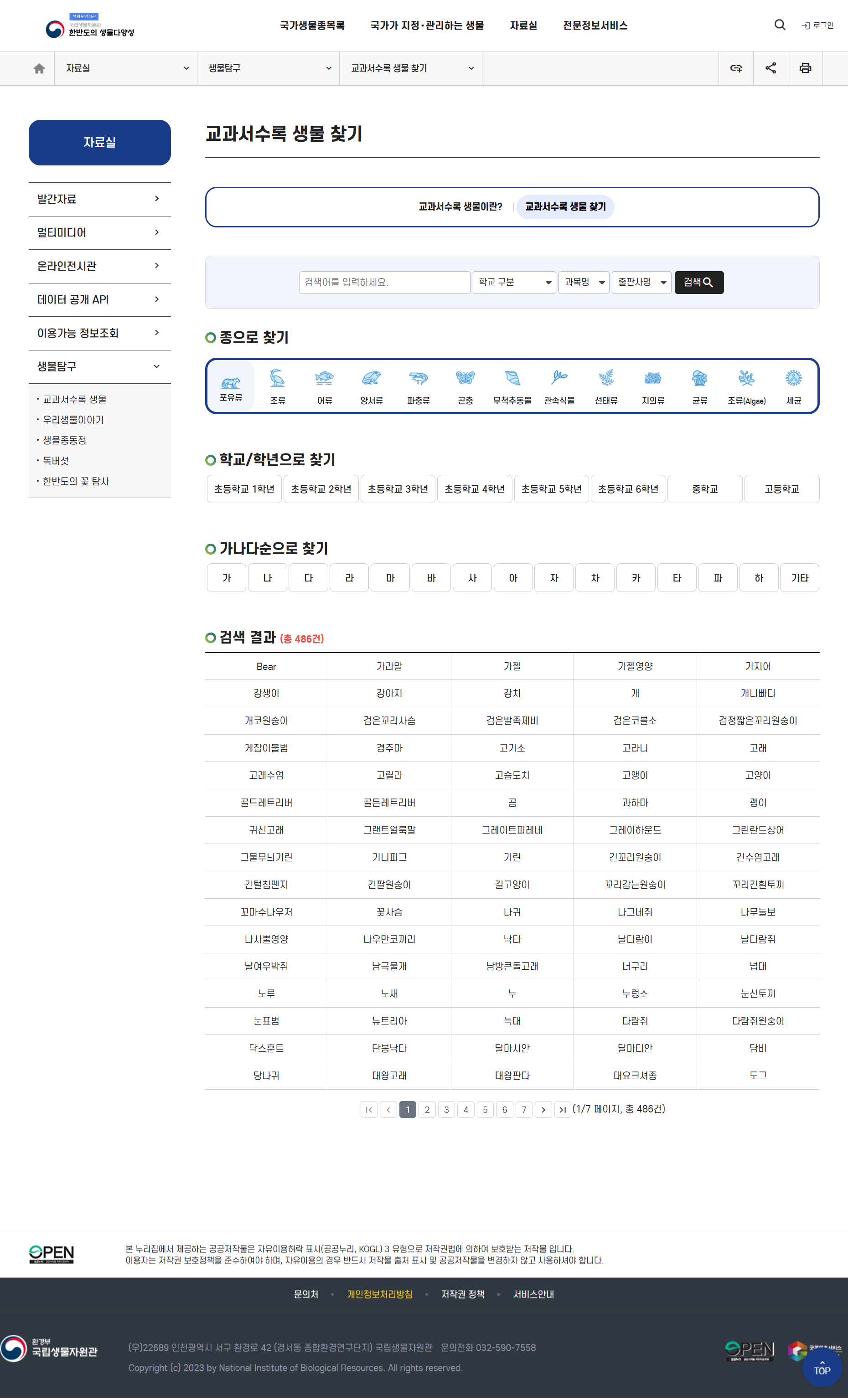This screenshot has width=848, height=1400.
Task: Switch to 교과서수록 생물이란? tab
Action: point(460,207)
